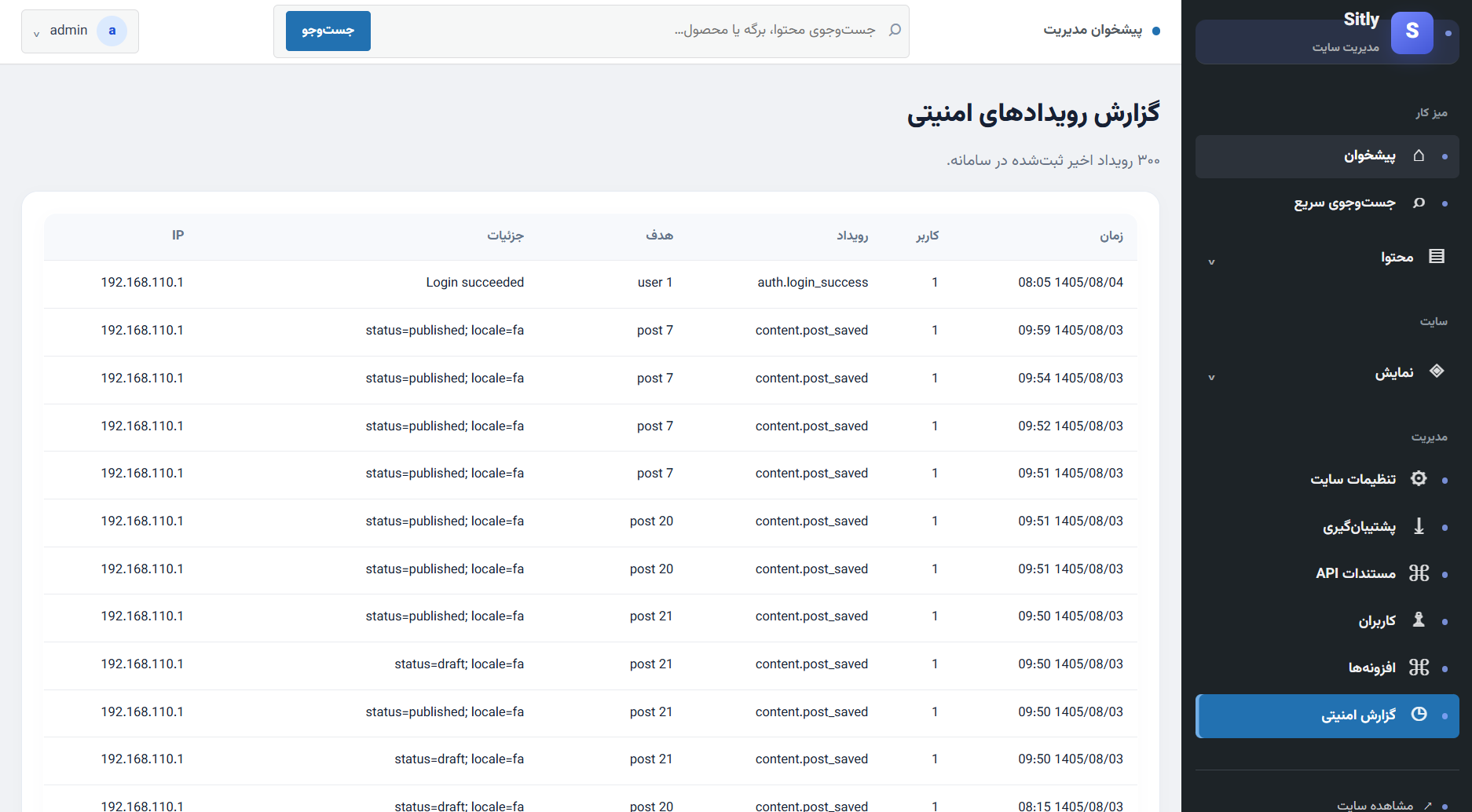
Task: Click the 08:15 1405/08/03 timestamp
Action: point(1071,806)
